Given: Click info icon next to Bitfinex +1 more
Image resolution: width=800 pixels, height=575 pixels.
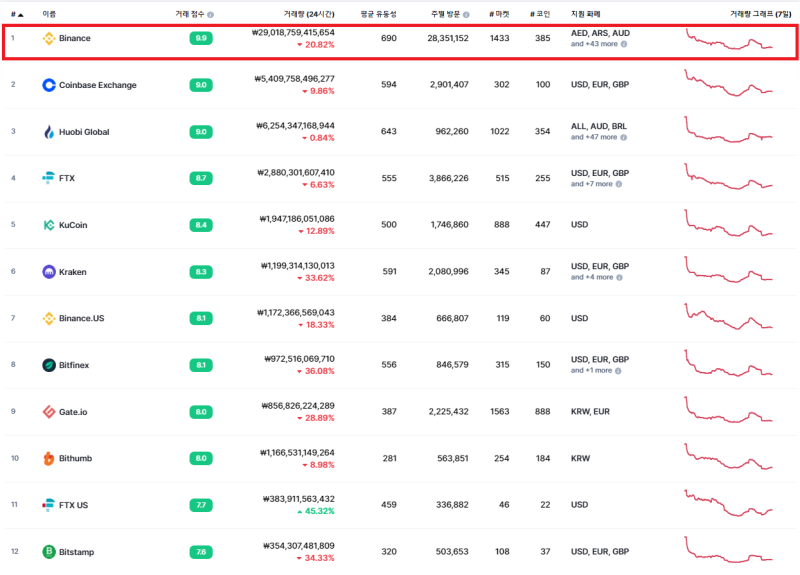Looking at the screenshot, I should (618, 371).
